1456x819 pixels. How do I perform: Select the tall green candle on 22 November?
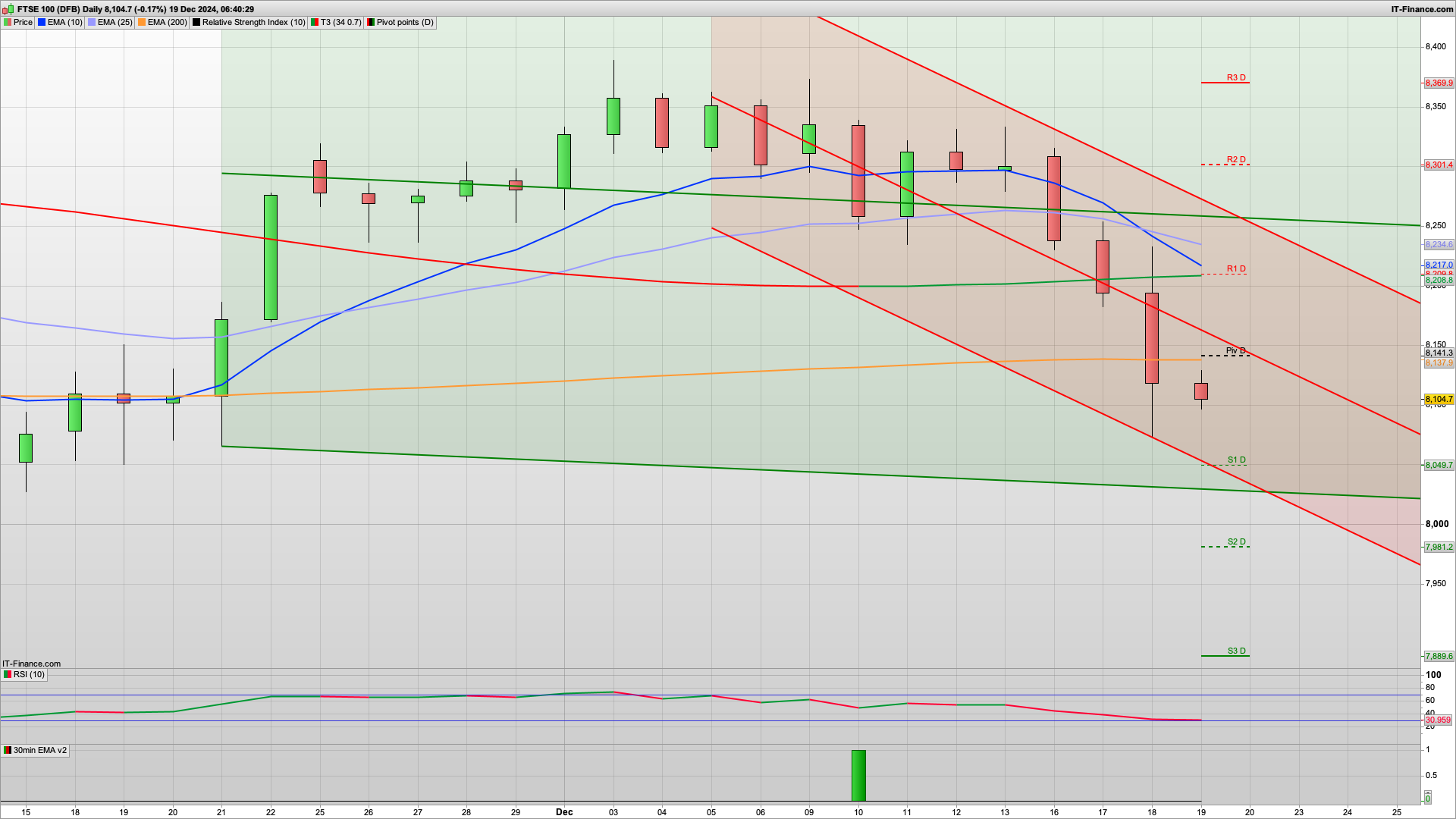[x=271, y=257]
